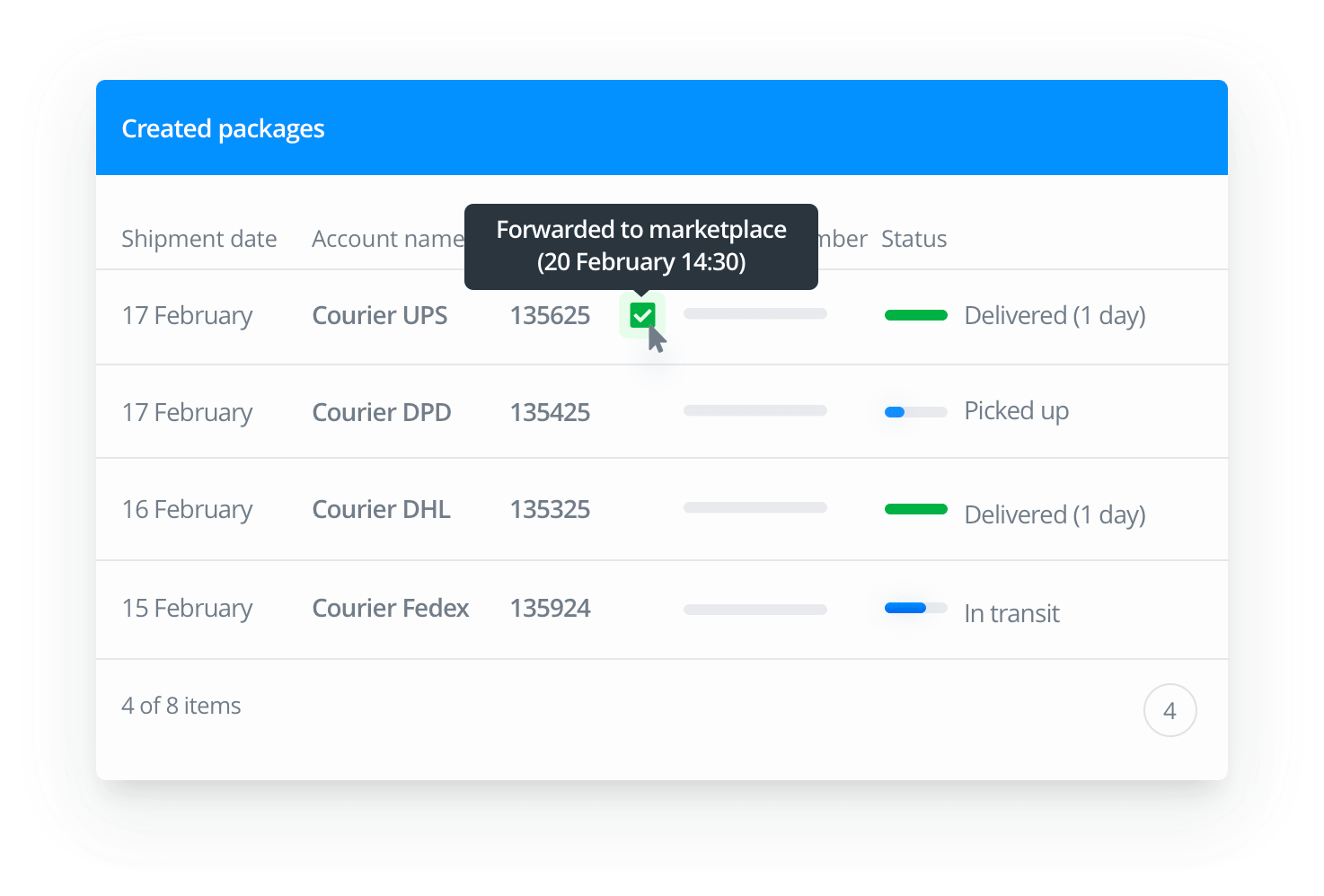Click the green forwarded-to-marketplace checkmark icon
The image size is (1324, 896).
click(642, 315)
